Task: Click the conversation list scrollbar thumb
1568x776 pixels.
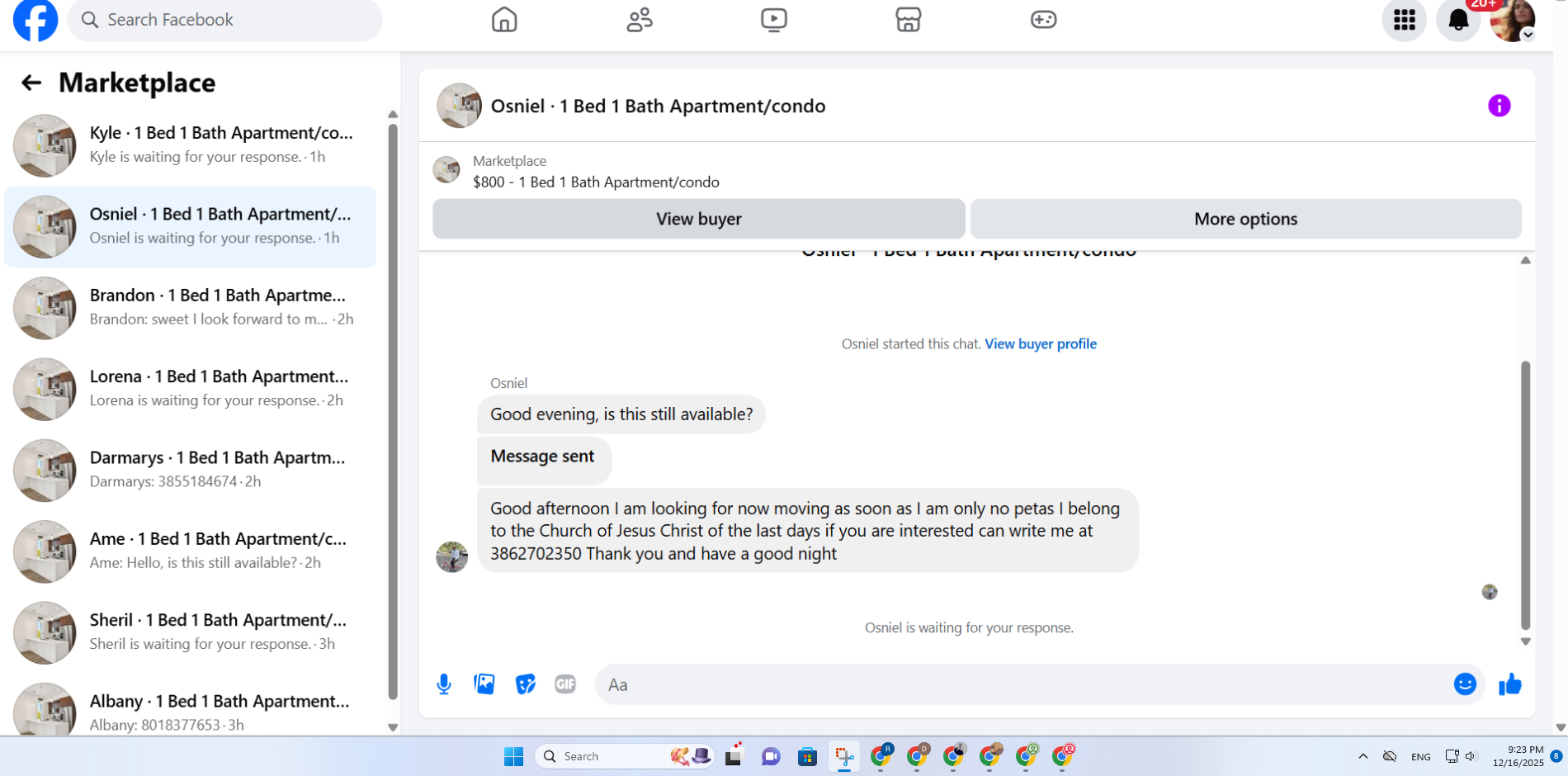Action: pyautogui.click(x=393, y=411)
